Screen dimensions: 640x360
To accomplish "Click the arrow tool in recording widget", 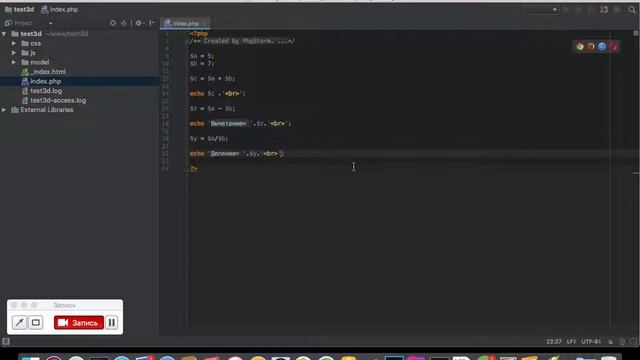I will tap(19, 322).
